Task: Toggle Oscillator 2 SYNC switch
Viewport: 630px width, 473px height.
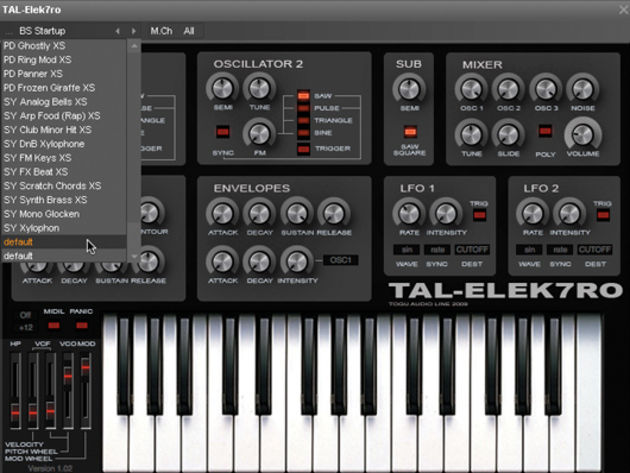Action: pos(223,131)
